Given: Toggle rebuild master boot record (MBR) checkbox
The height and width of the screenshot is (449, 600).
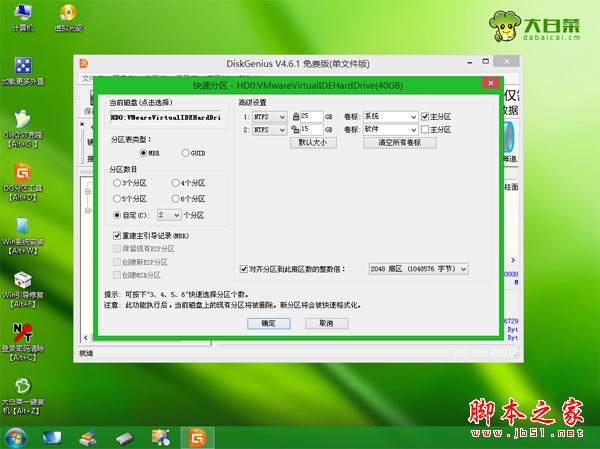Looking at the screenshot, I should click(x=117, y=236).
